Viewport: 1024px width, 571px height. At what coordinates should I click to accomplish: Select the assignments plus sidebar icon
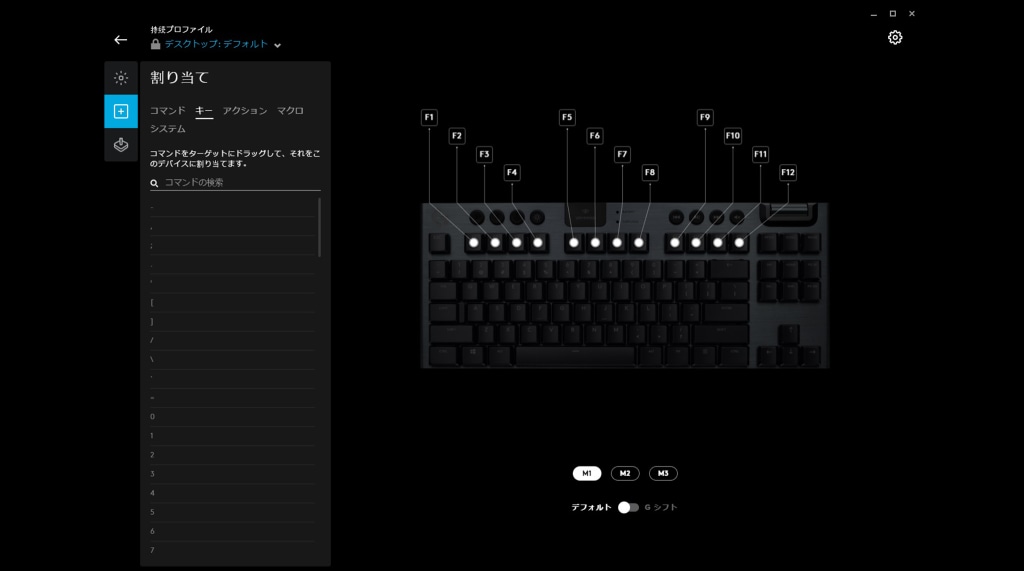coord(121,111)
